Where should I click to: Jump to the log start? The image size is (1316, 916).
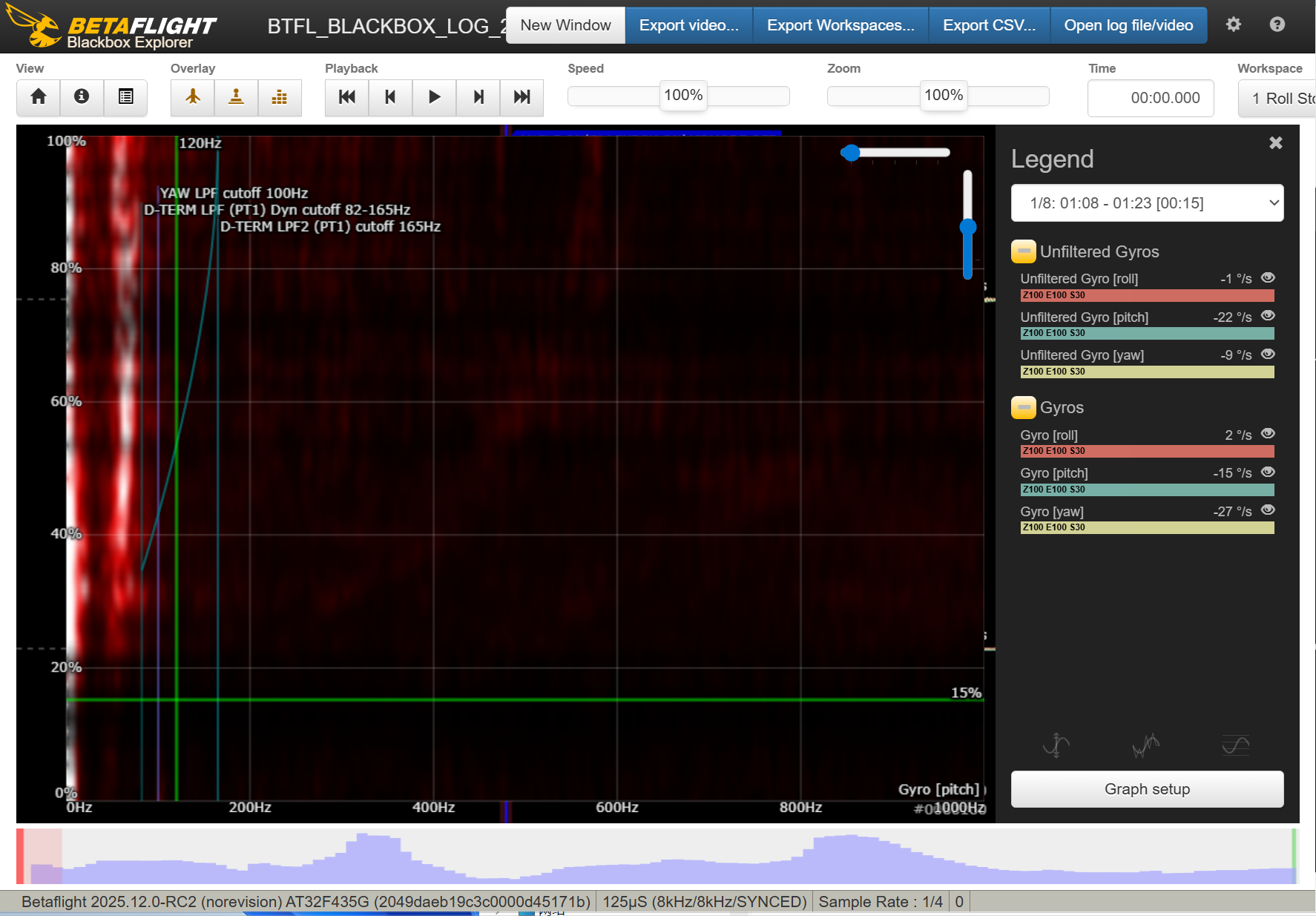(346, 97)
